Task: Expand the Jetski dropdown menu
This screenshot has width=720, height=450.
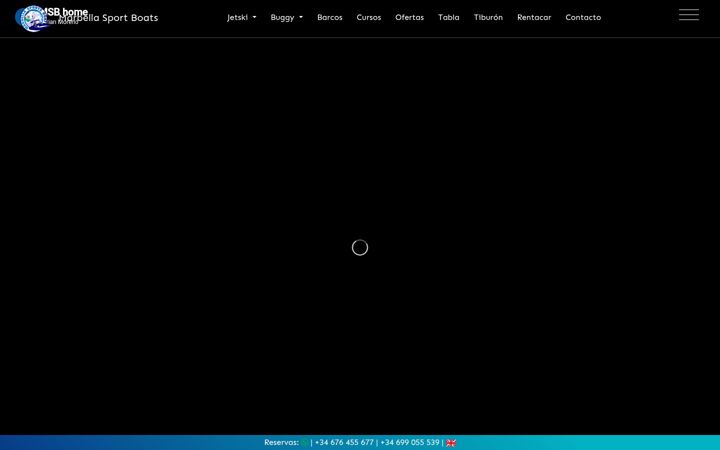Action: tap(242, 17)
